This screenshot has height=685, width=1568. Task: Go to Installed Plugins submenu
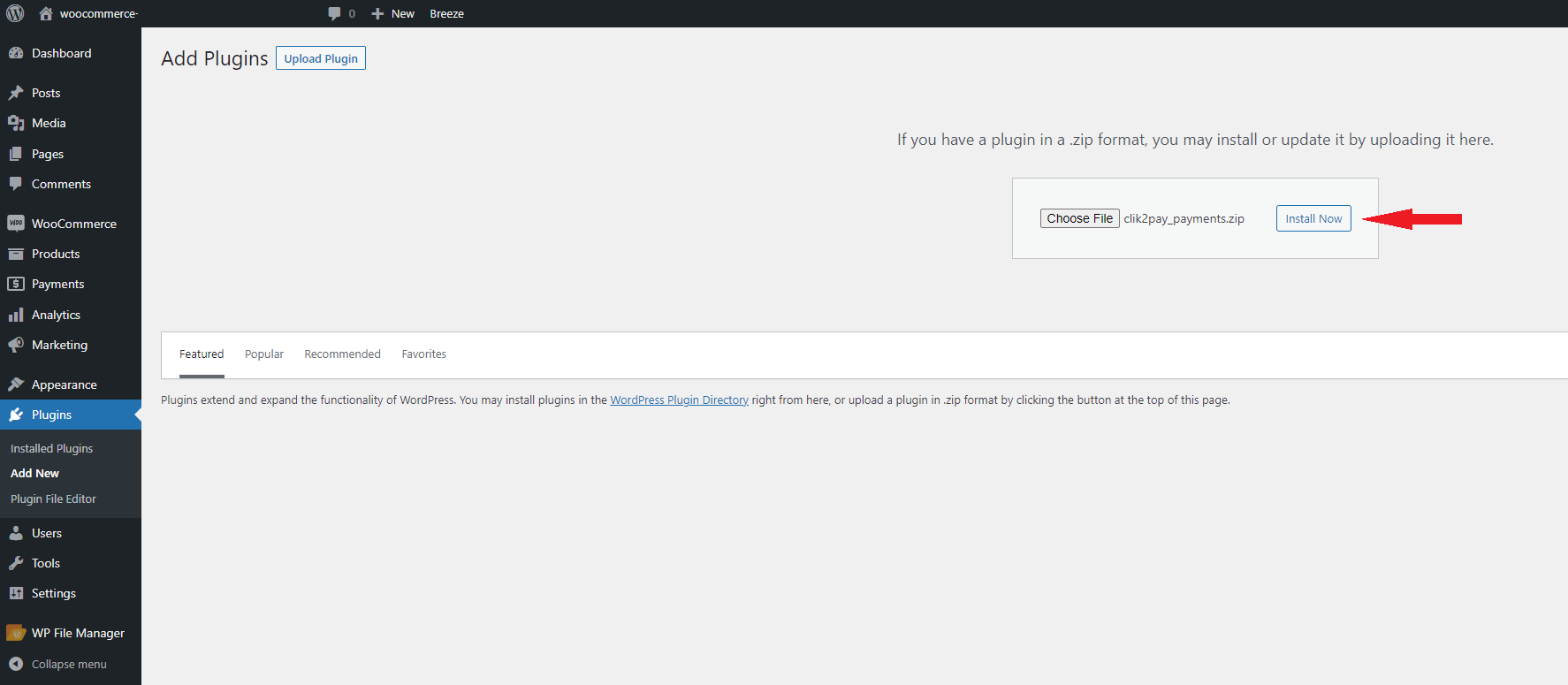click(51, 448)
